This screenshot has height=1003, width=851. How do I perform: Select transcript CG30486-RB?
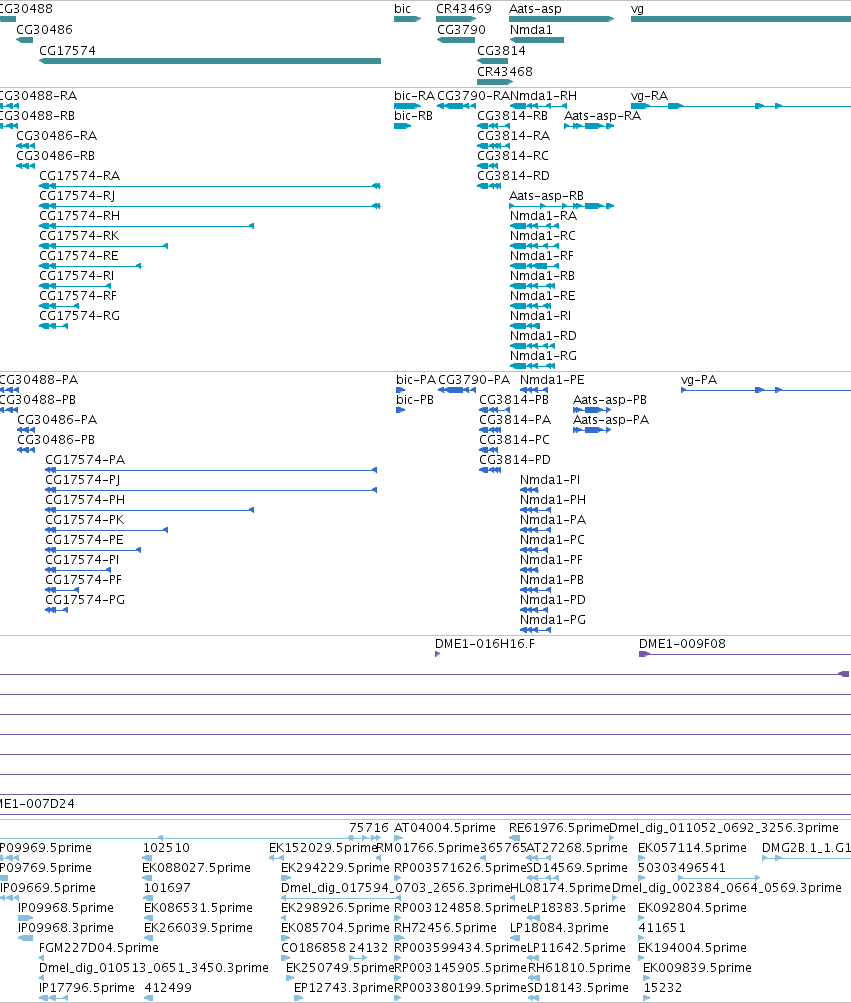[56, 156]
